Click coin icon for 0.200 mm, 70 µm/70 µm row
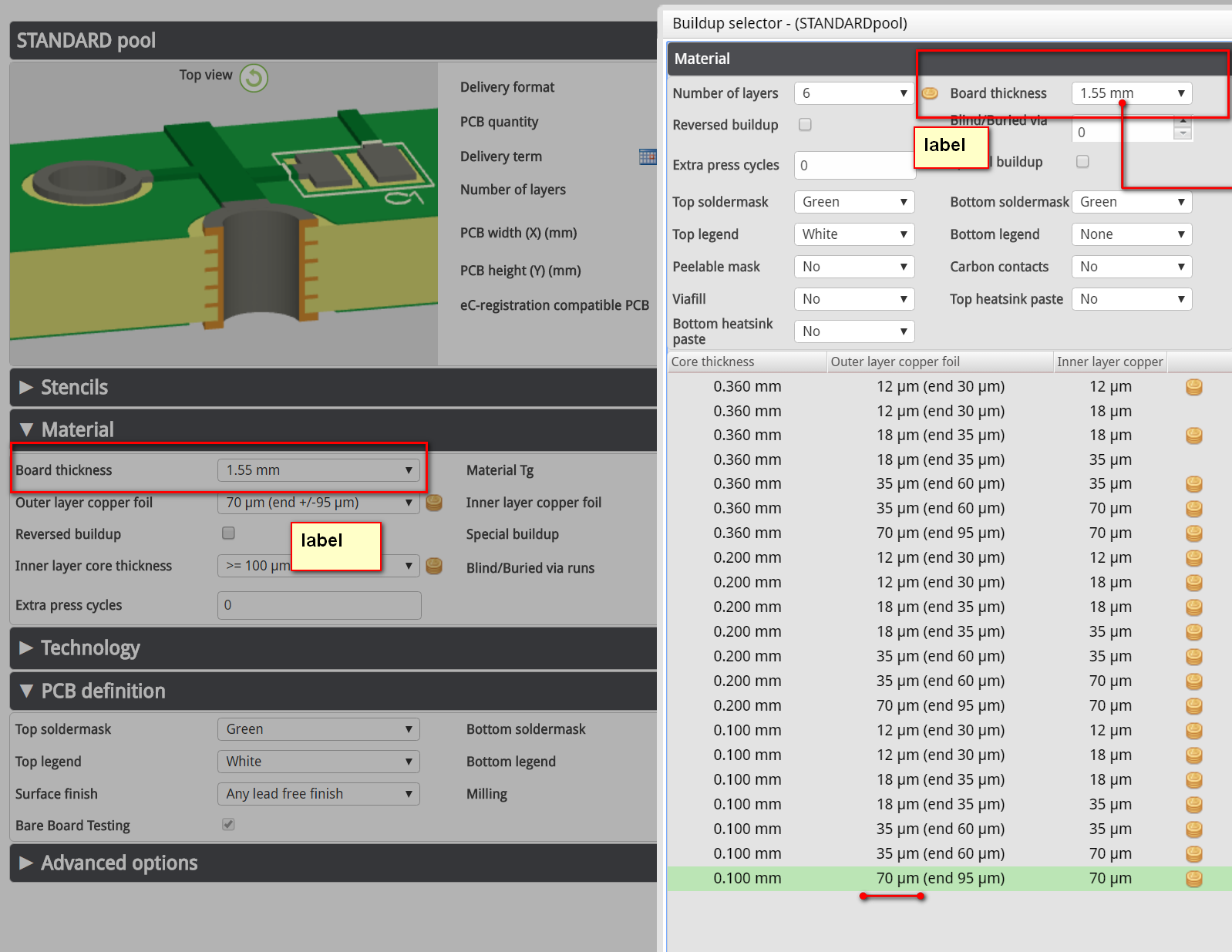The image size is (1232, 952). (x=1193, y=705)
